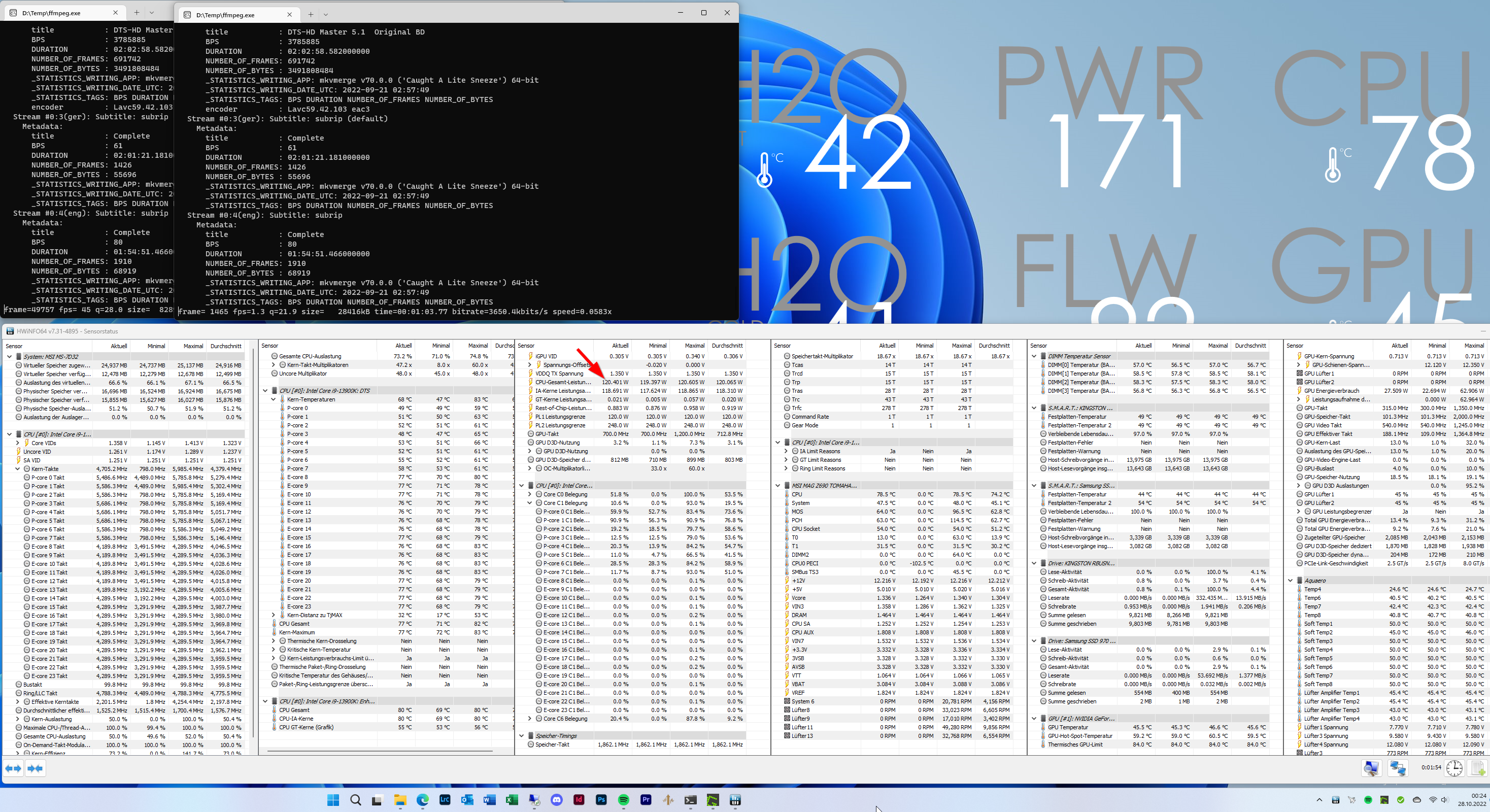Collapse the System: MSI MS-7D32 sensor group
Image resolution: width=1490 pixels, height=812 pixels.
coord(10,357)
